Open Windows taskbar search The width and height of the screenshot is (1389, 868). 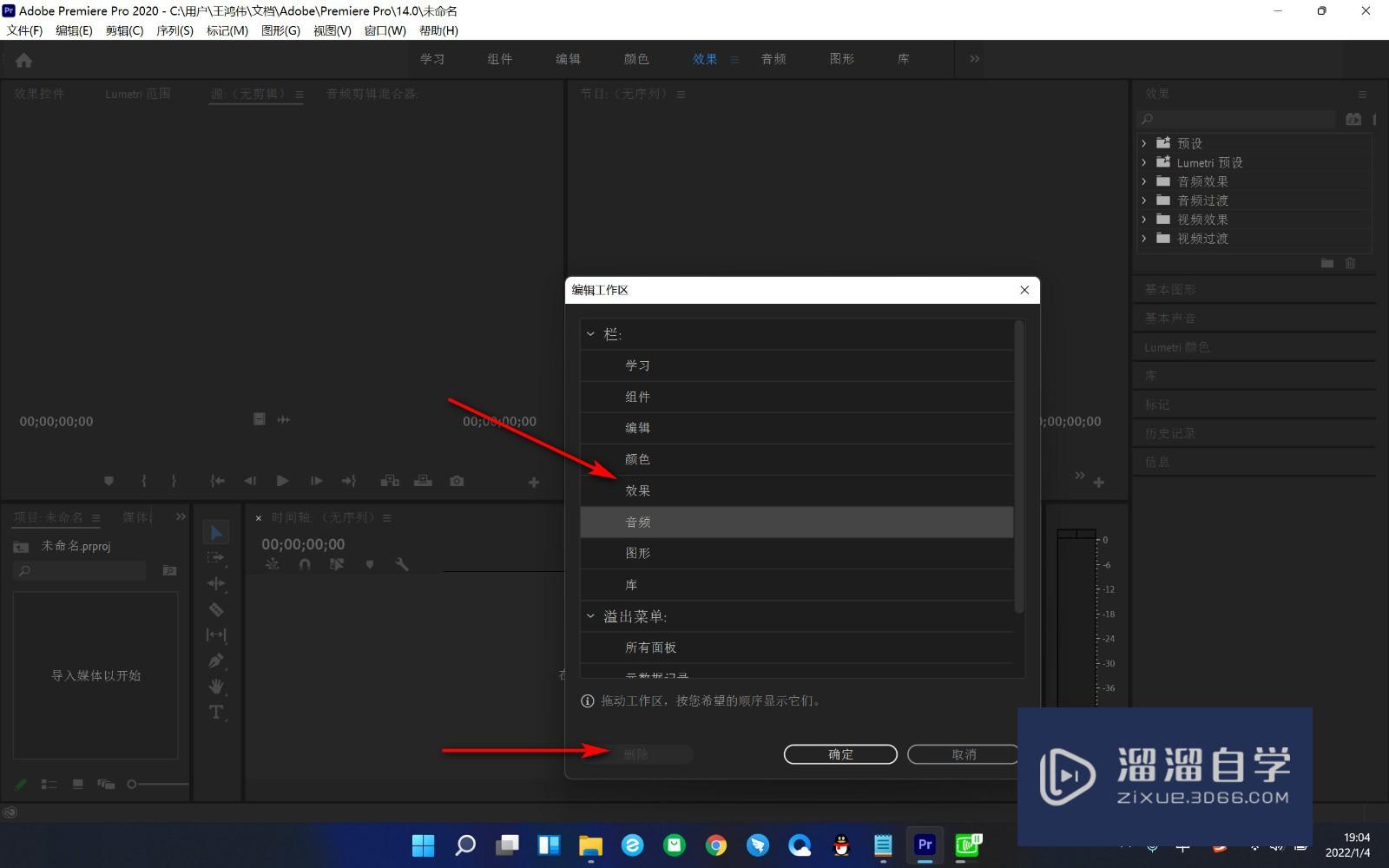point(465,845)
